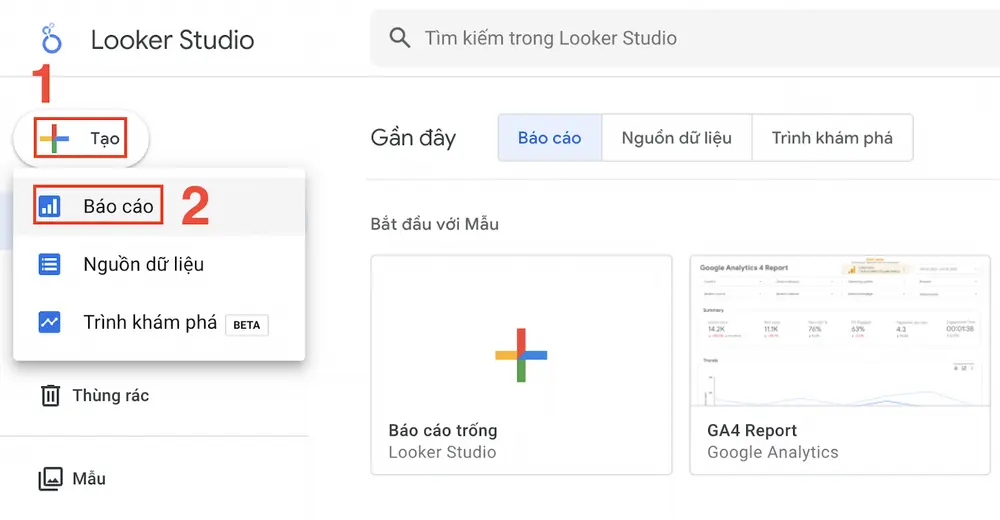Open the Tạo create button
Screen dimensions: 1000x520
(x=80, y=138)
